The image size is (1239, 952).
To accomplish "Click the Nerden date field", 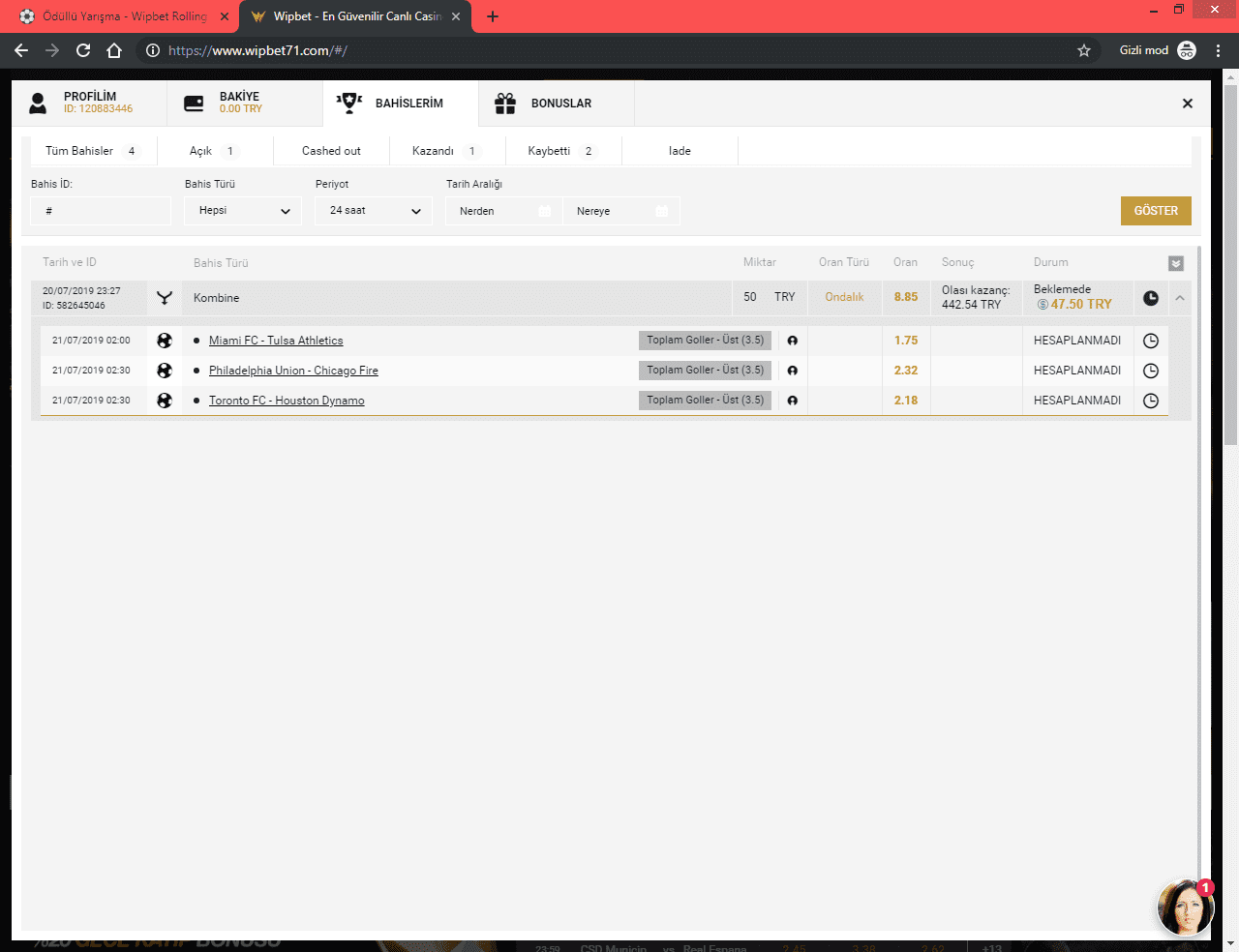I will [x=504, y=211].
